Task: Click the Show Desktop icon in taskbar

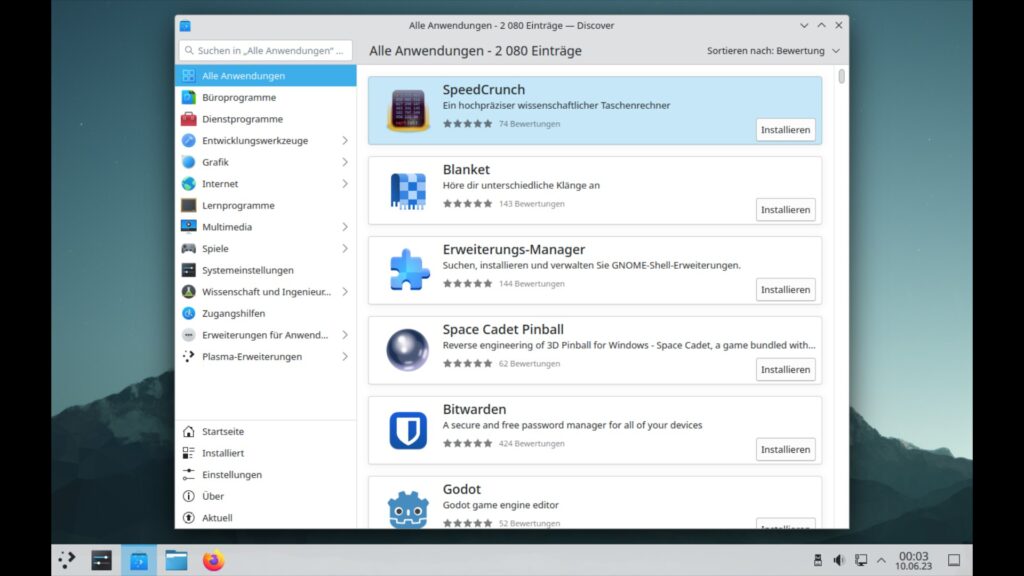Action: coord(954,560)
